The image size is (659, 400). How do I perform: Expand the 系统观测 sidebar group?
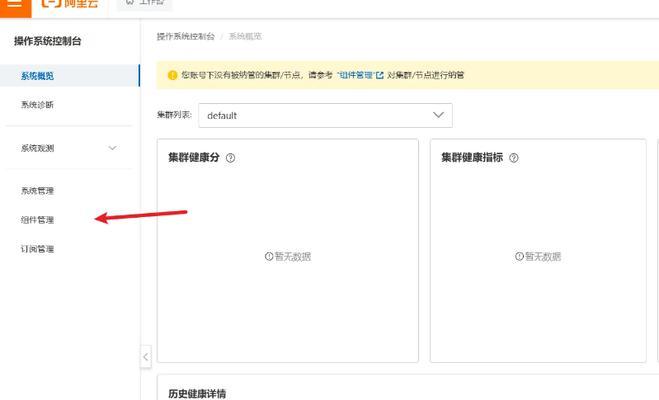click(69, 148)
